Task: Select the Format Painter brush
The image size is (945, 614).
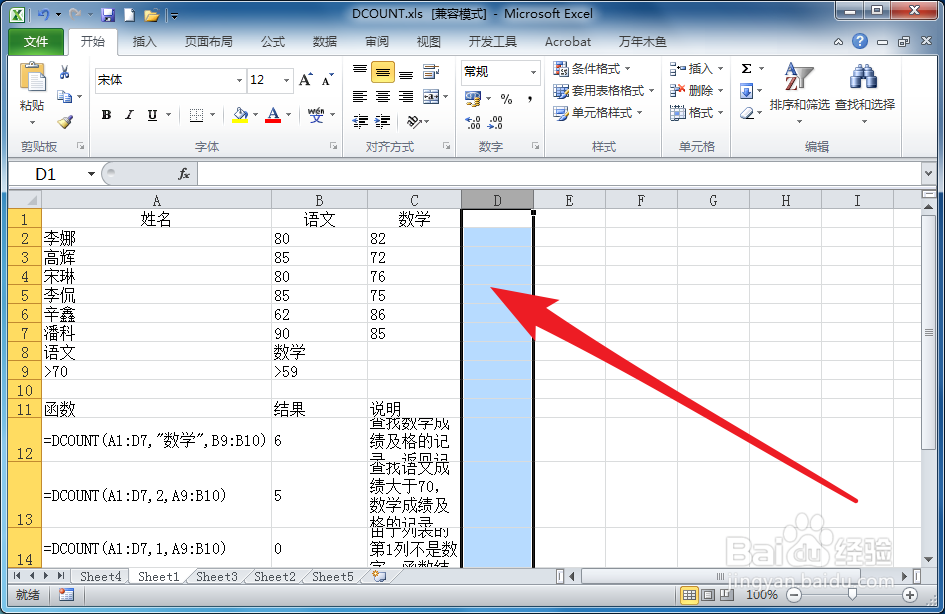Action: (65, 122)
